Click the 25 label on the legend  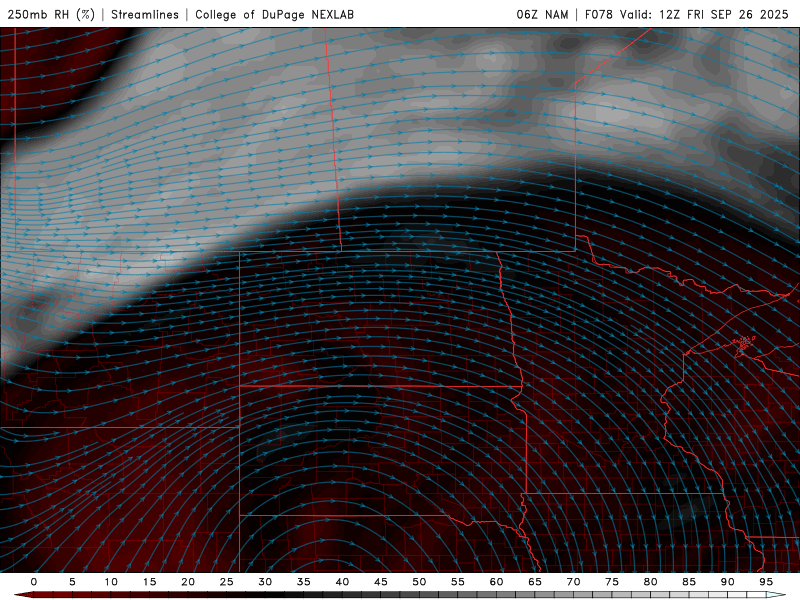point(227,582)
